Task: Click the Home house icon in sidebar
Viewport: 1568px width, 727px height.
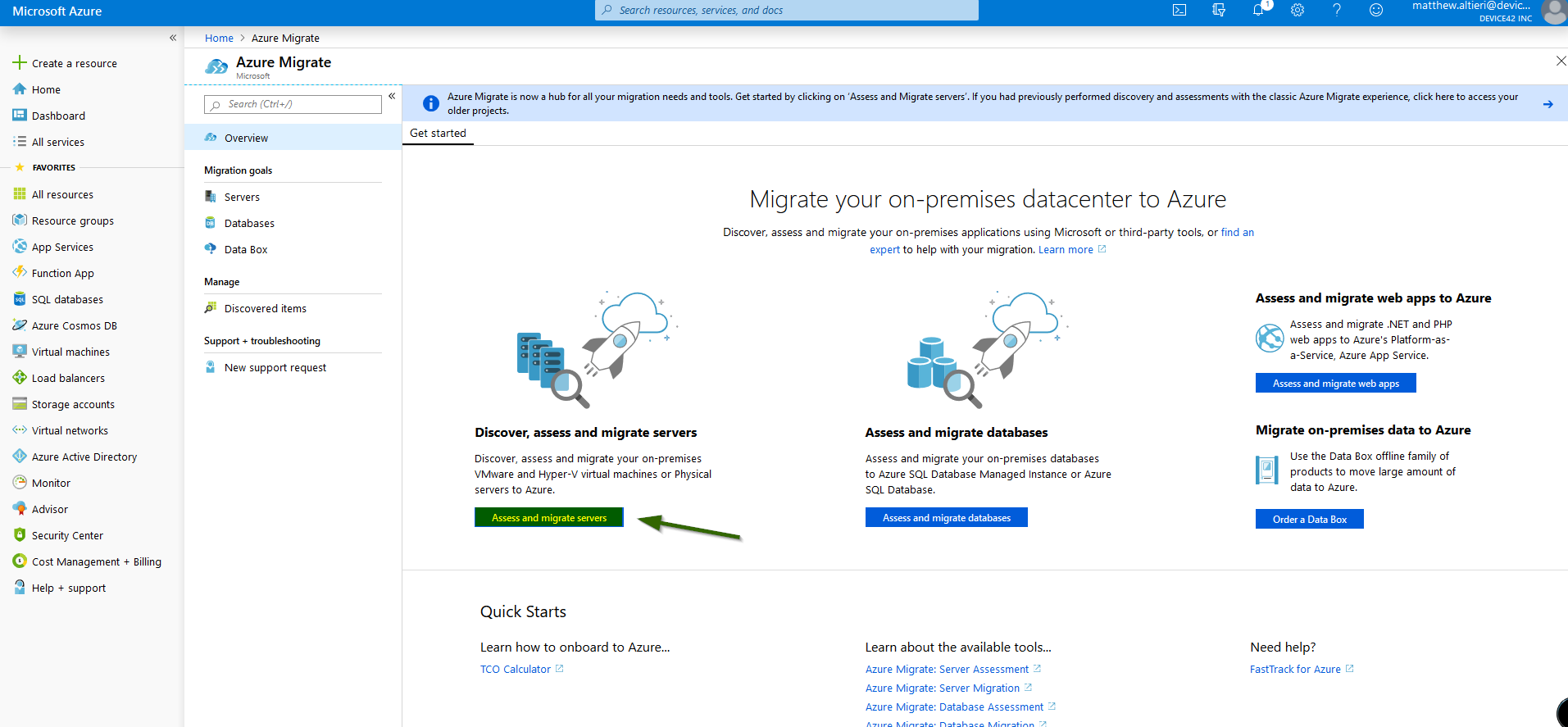Action: pos(20,89)
